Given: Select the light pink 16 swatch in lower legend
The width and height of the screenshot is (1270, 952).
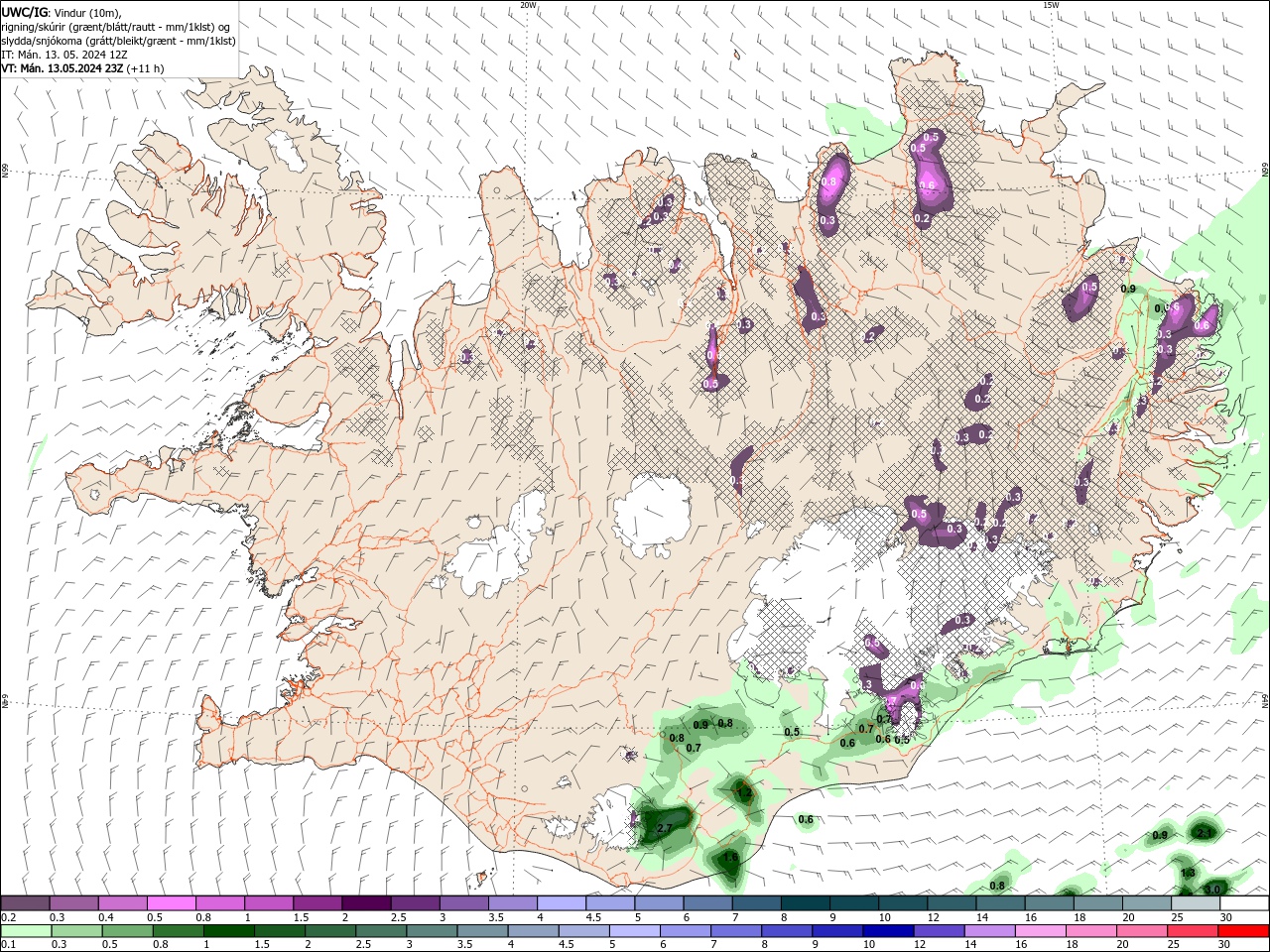Looking at the screenshot, I should [1040, 931].
